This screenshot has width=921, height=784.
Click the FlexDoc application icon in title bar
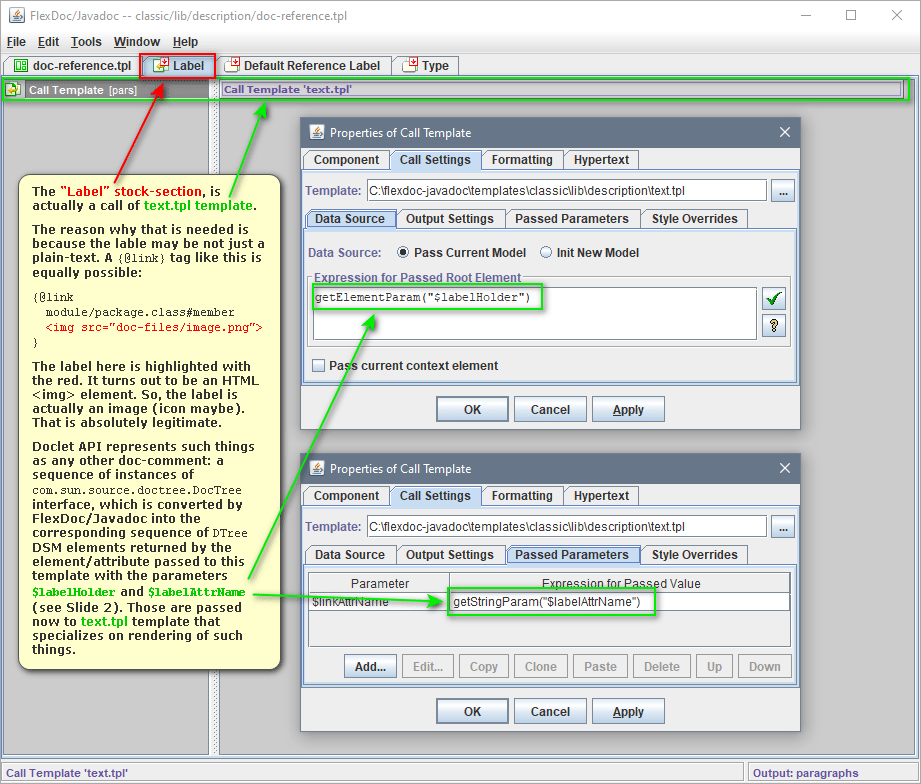16,16
